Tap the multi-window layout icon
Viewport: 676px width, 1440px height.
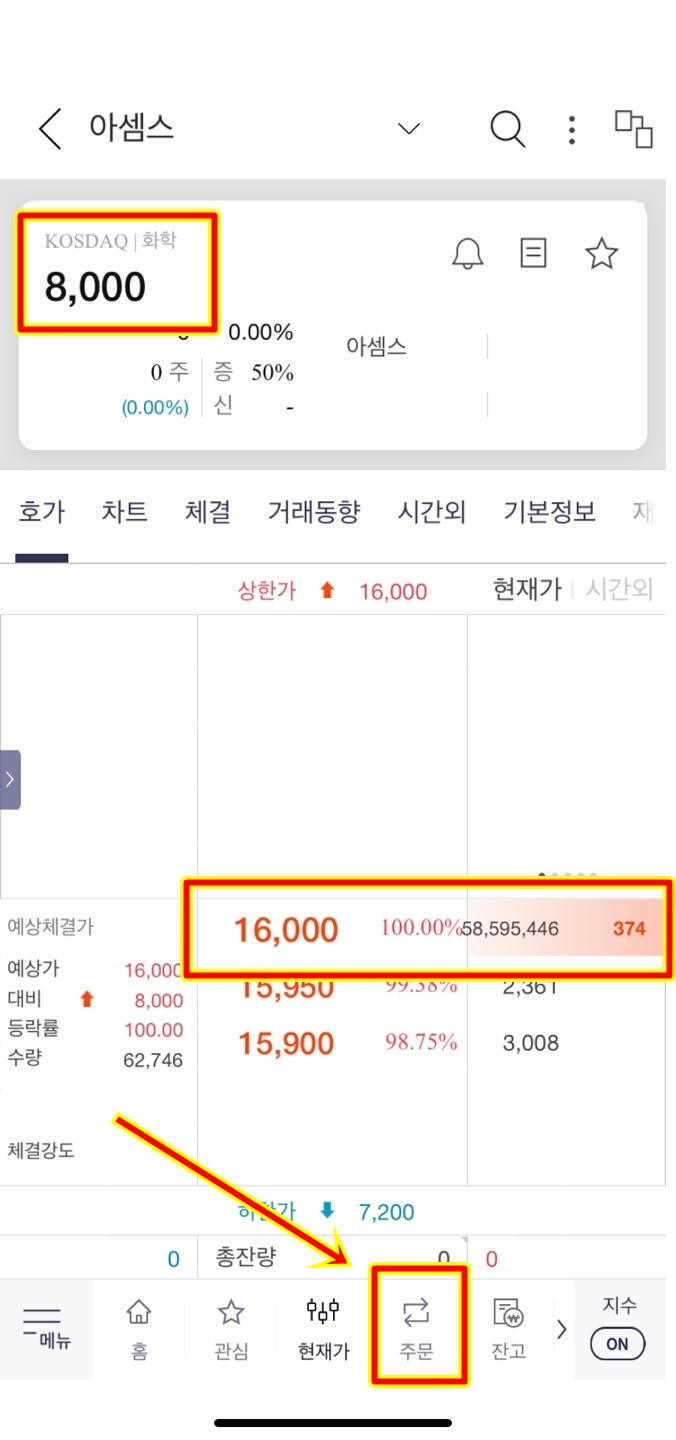pos(633,129)
